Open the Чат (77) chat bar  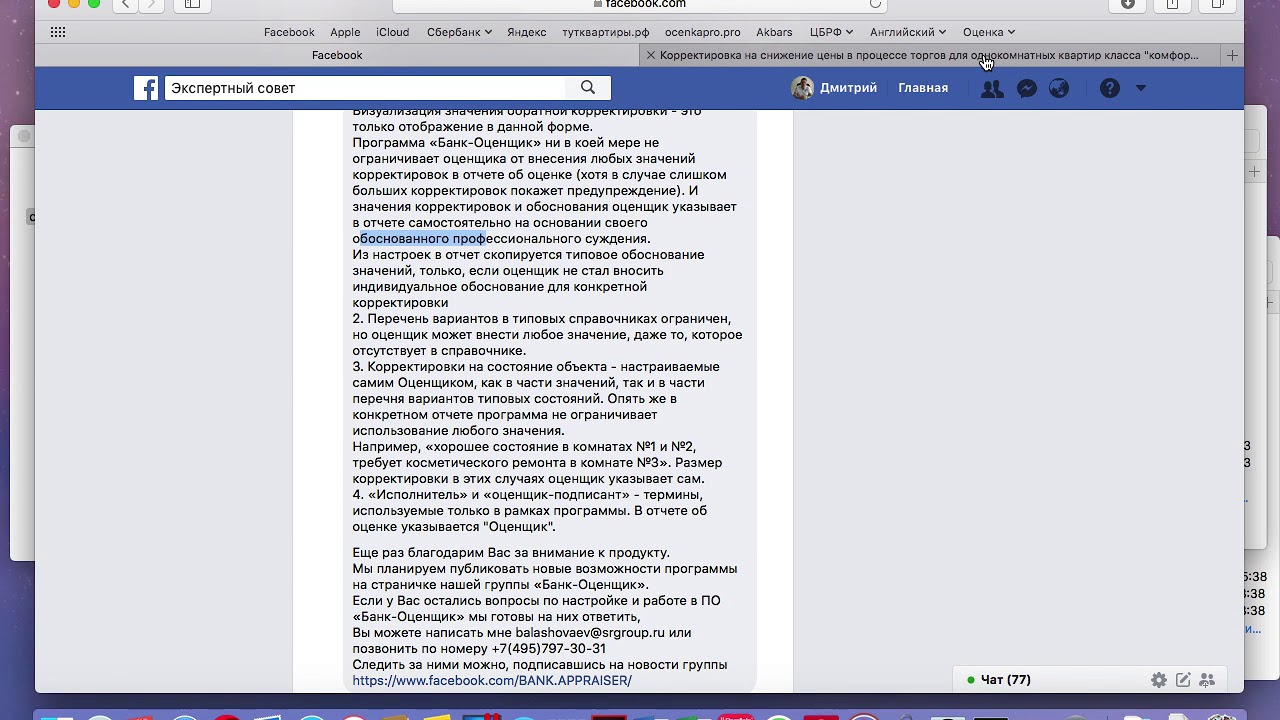(1004, 680)
